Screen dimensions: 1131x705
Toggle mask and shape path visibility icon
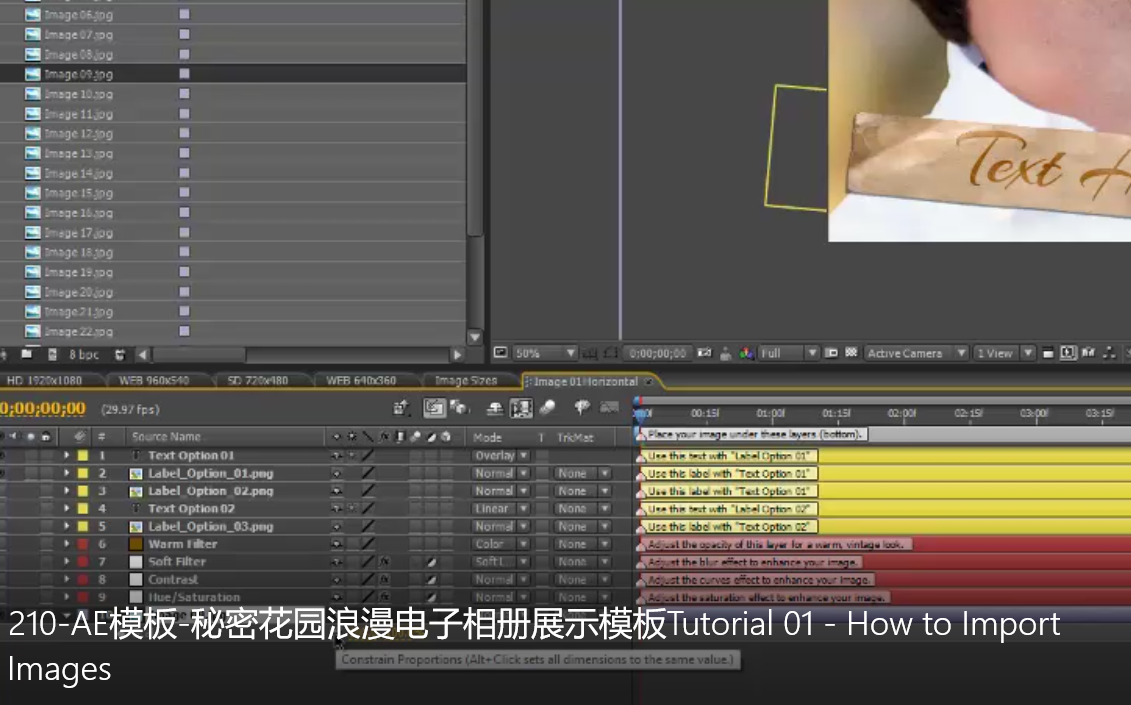pos(610,353)
